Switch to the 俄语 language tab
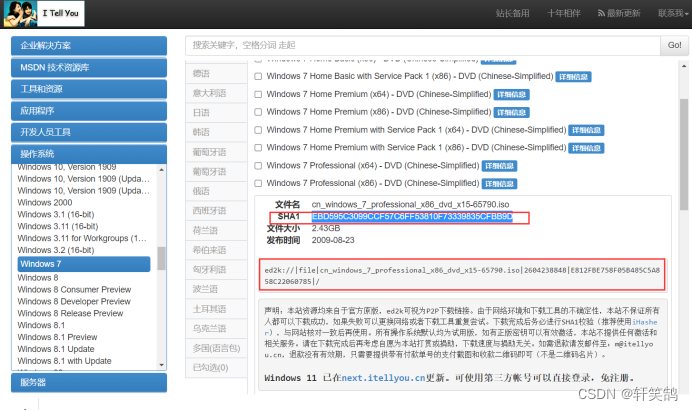Viewport: 693px width, 411px height. click(x=216, y=191)
